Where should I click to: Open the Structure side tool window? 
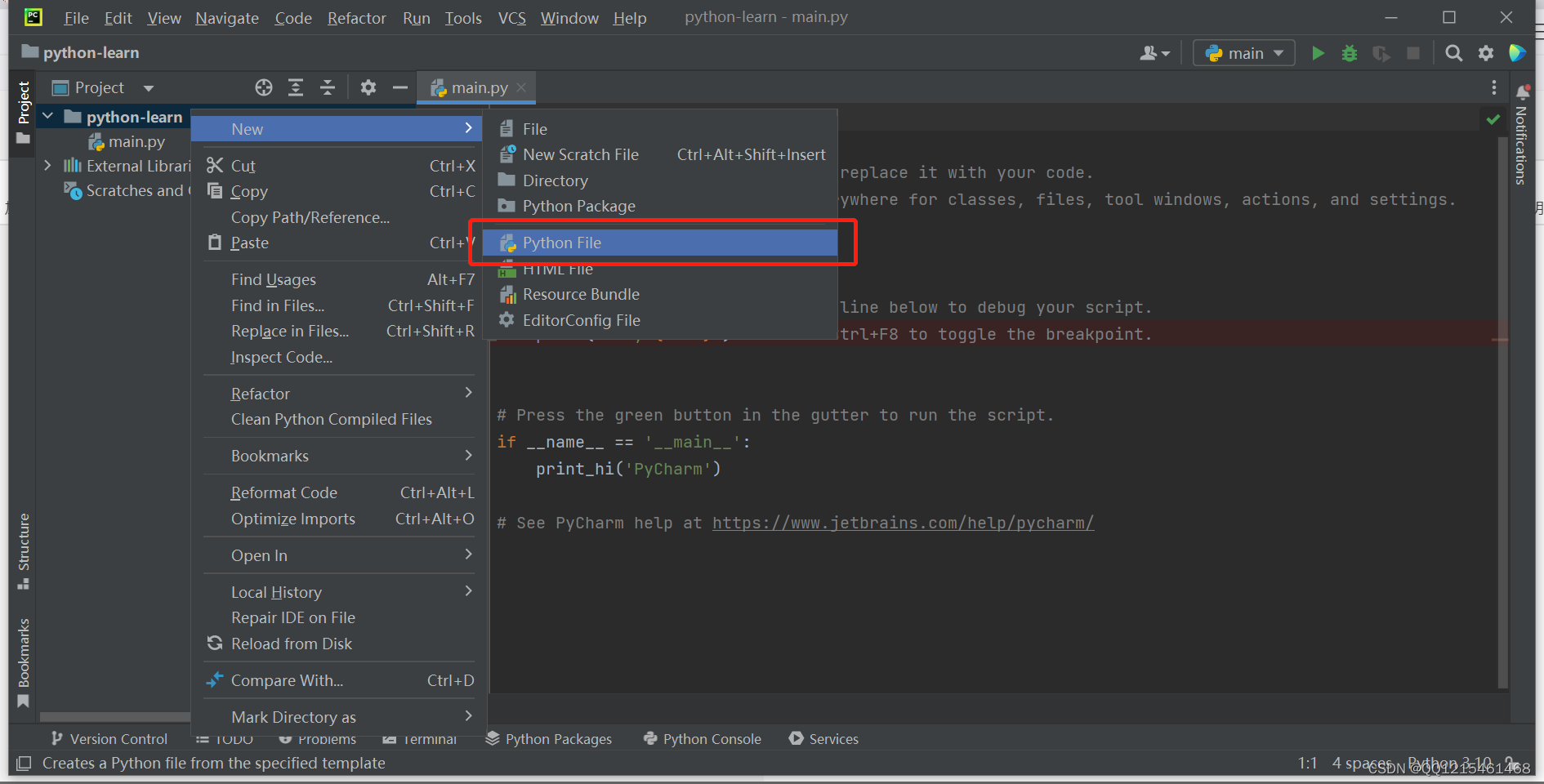point(23,551)
